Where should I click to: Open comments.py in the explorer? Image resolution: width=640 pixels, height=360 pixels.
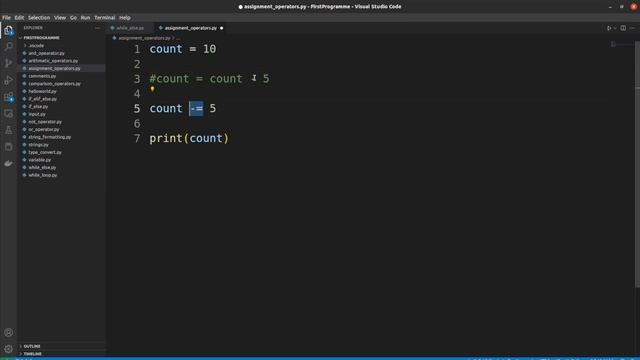42,76
